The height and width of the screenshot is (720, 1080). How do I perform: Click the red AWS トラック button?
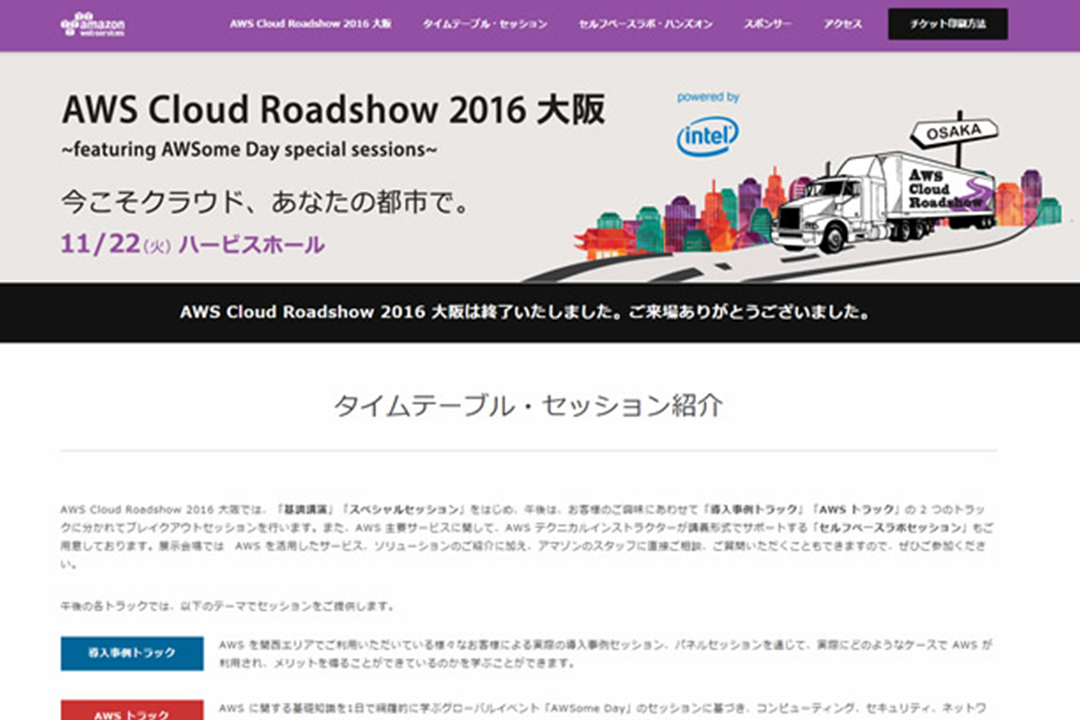(x=132, y=710)
